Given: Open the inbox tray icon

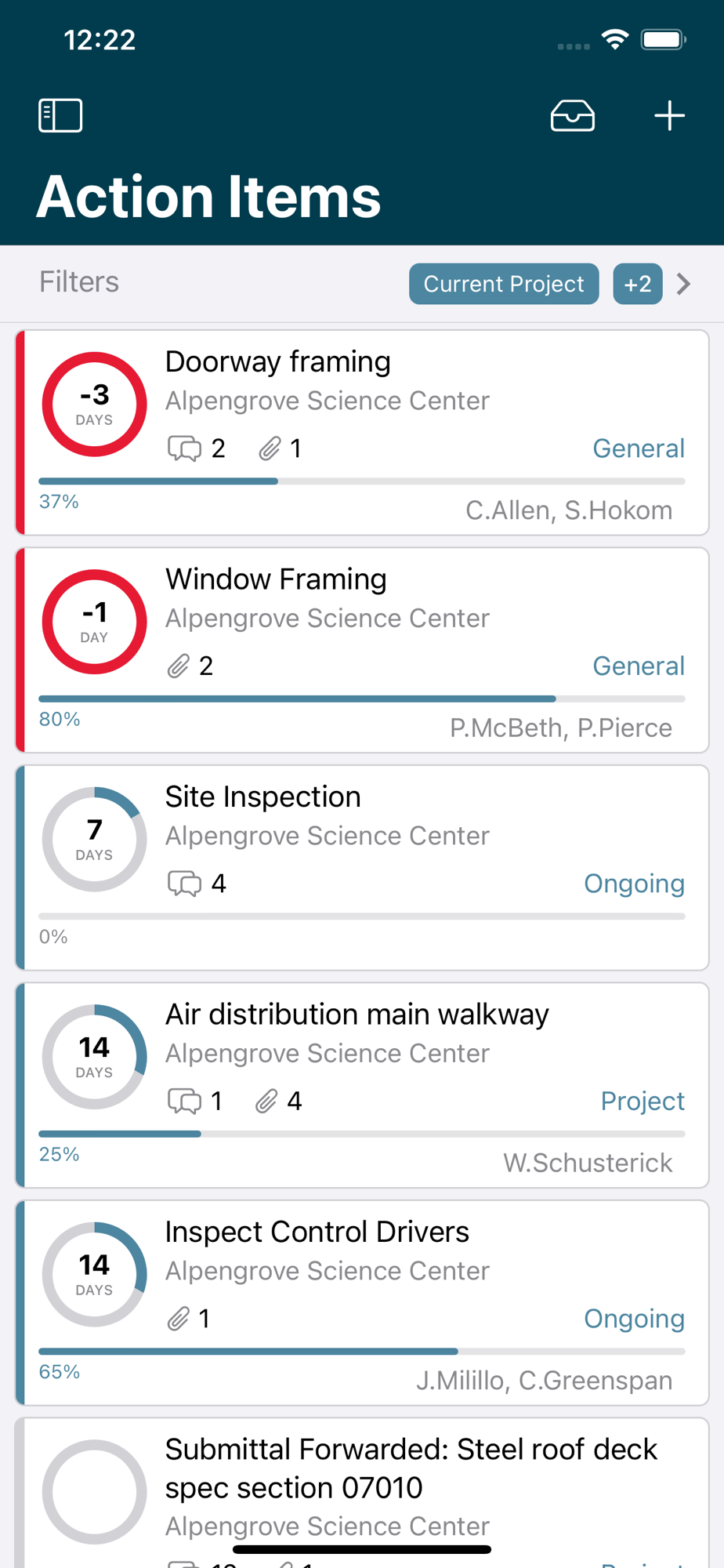Looking at the screenshot, I should [573, 116].
